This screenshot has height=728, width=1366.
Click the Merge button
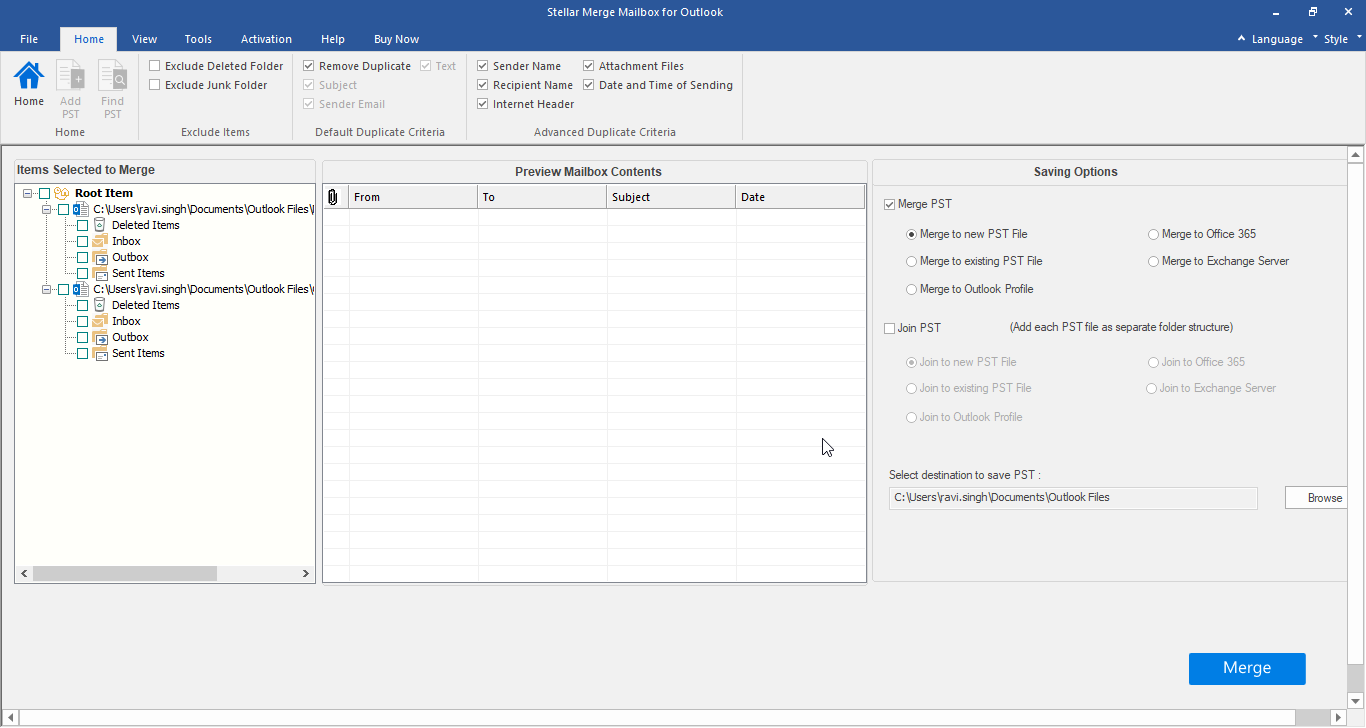point(1247,668)
